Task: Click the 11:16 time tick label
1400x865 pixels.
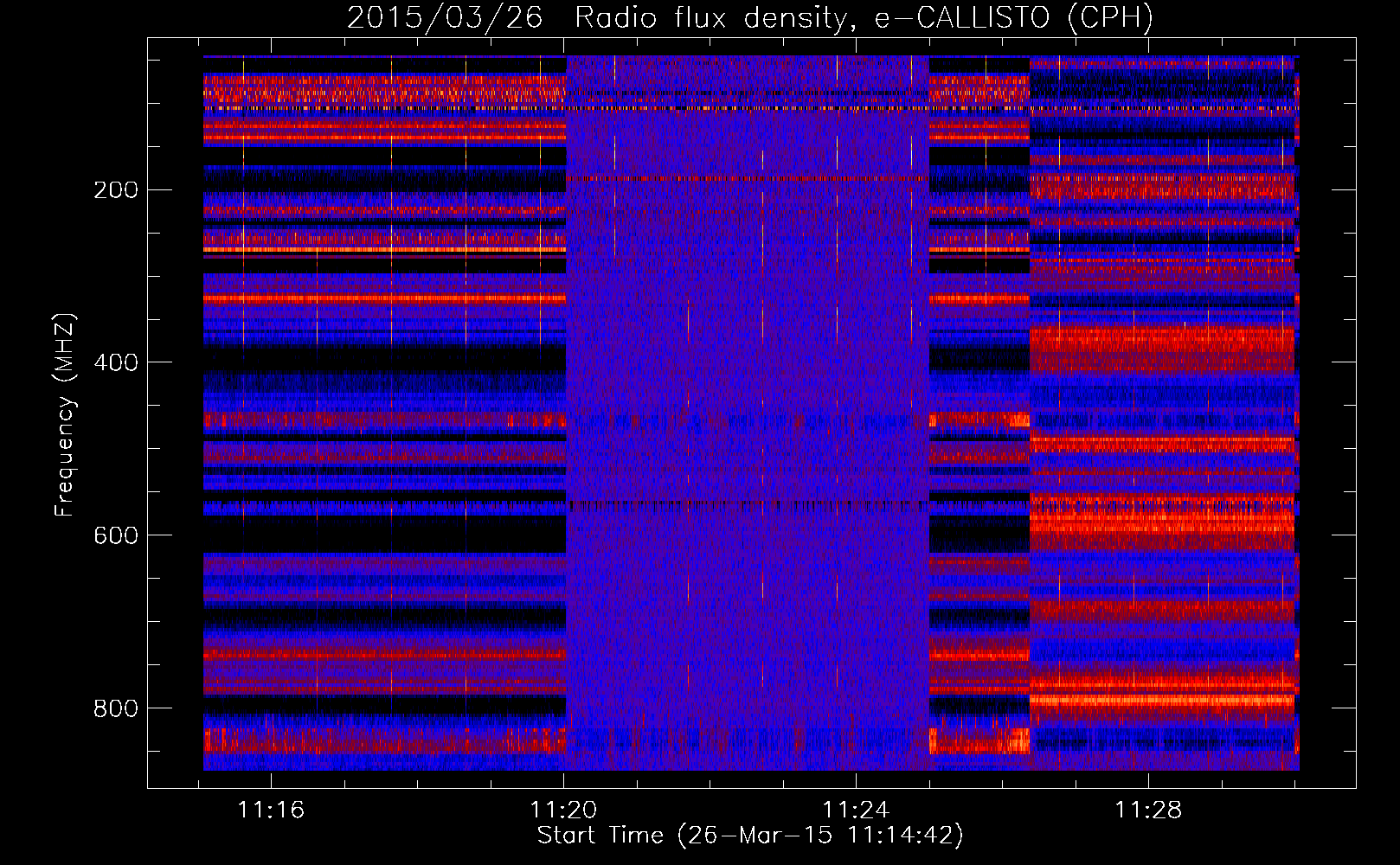Action: click(272, 811)
